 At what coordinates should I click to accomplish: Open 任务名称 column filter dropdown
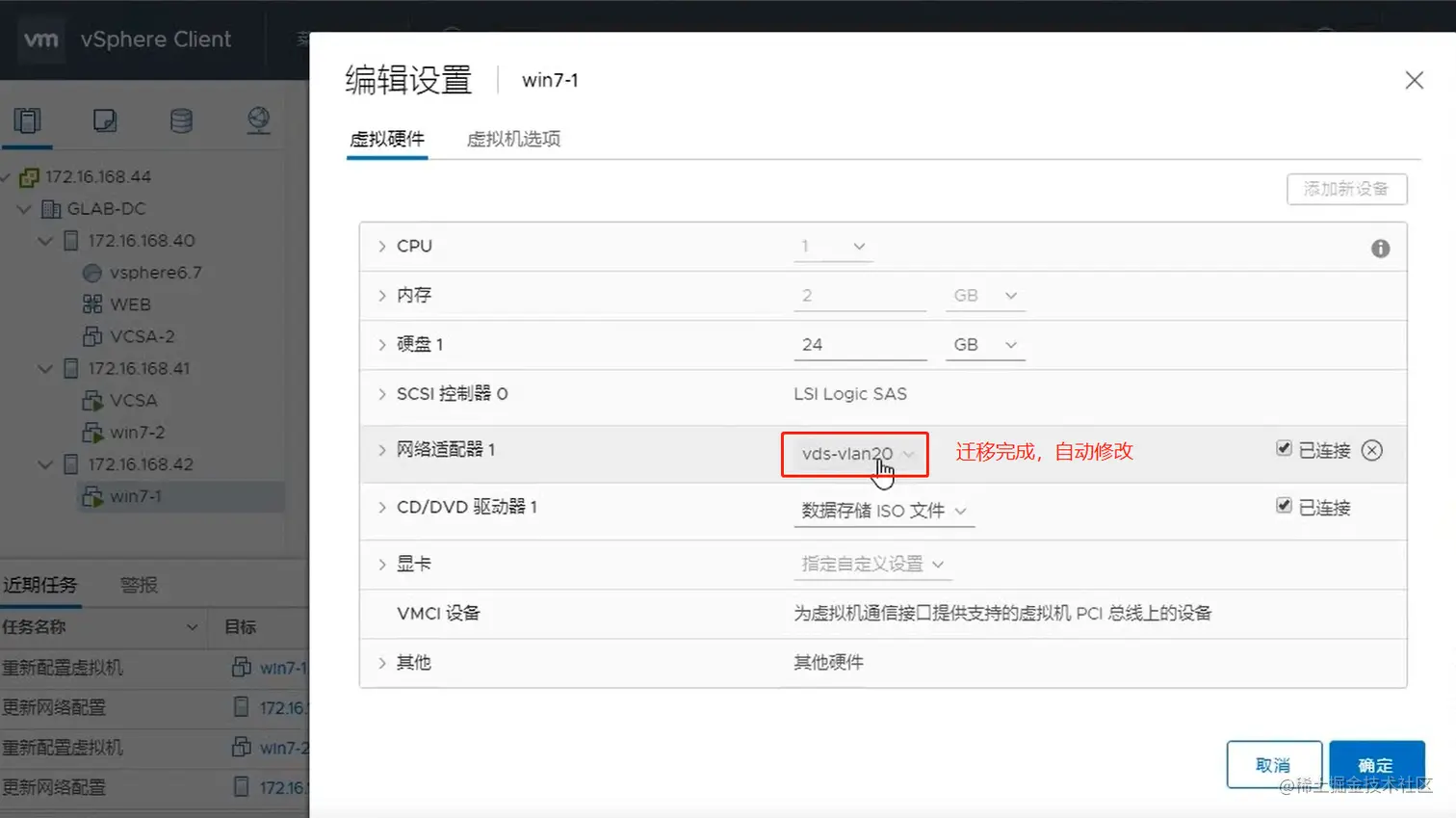[192, 627]
